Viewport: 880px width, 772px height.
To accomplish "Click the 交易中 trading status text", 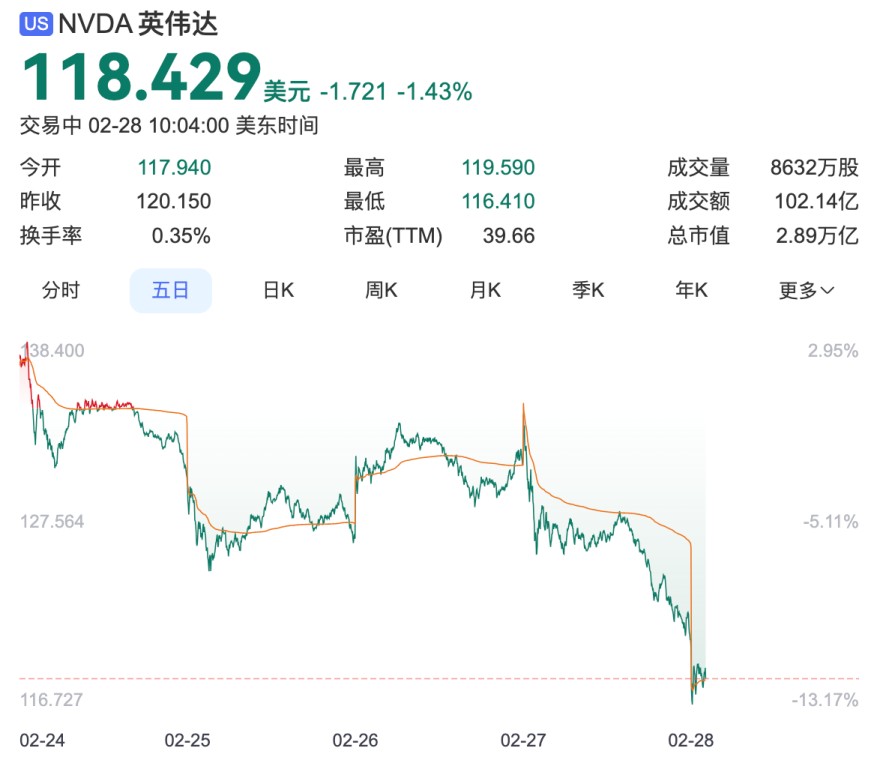I will click(45, 128).
